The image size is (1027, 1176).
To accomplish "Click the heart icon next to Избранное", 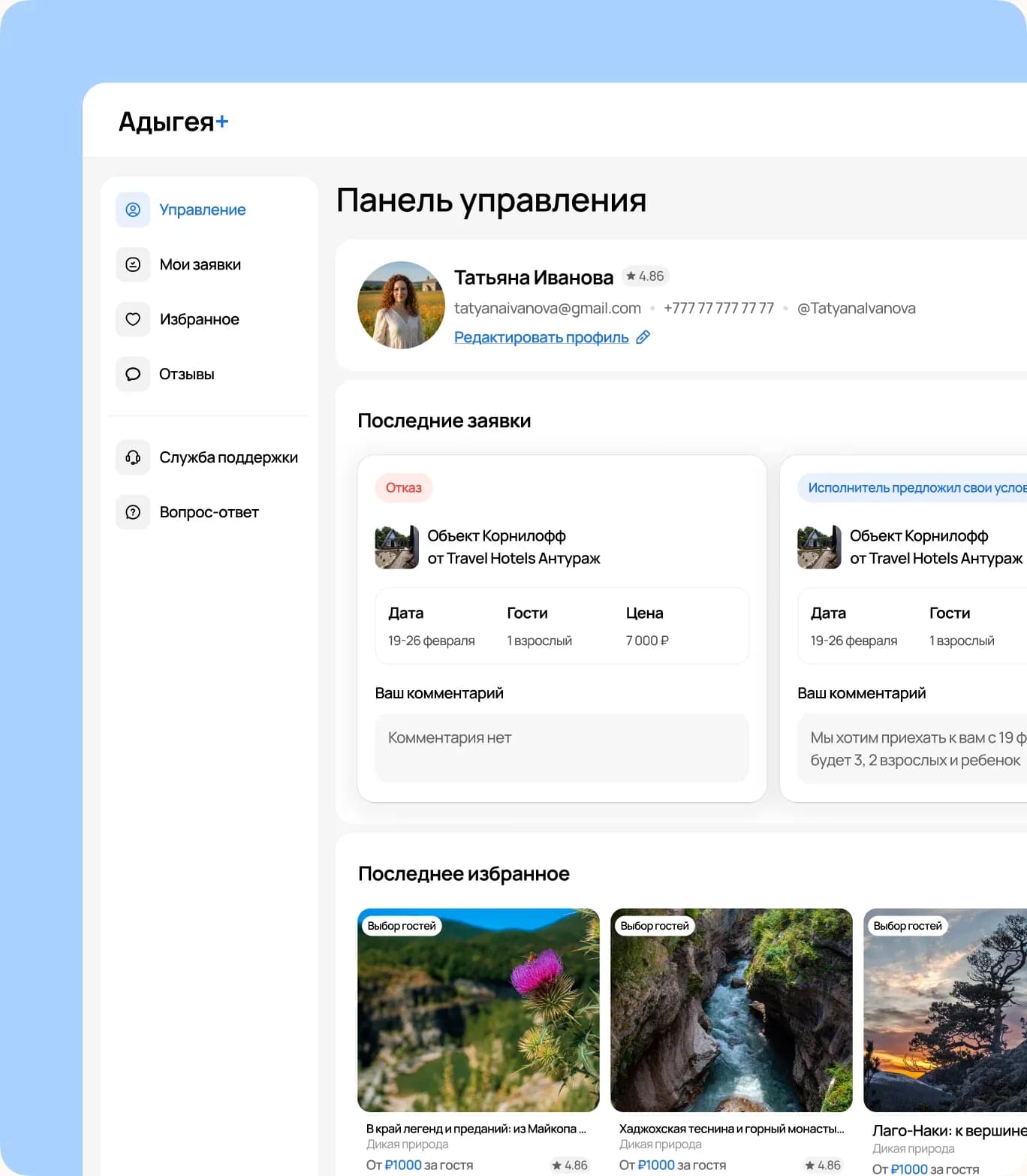I will tap(133, 319).
